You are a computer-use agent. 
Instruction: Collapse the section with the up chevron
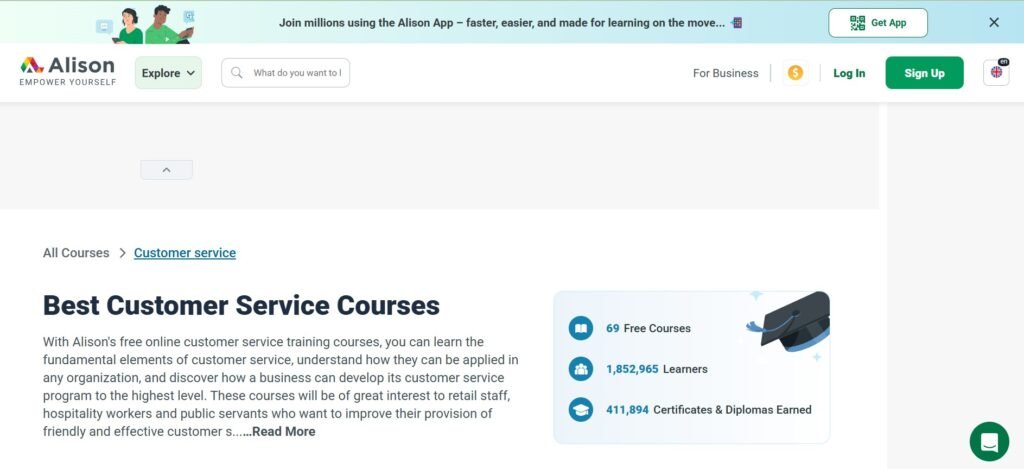click(167, 170)
